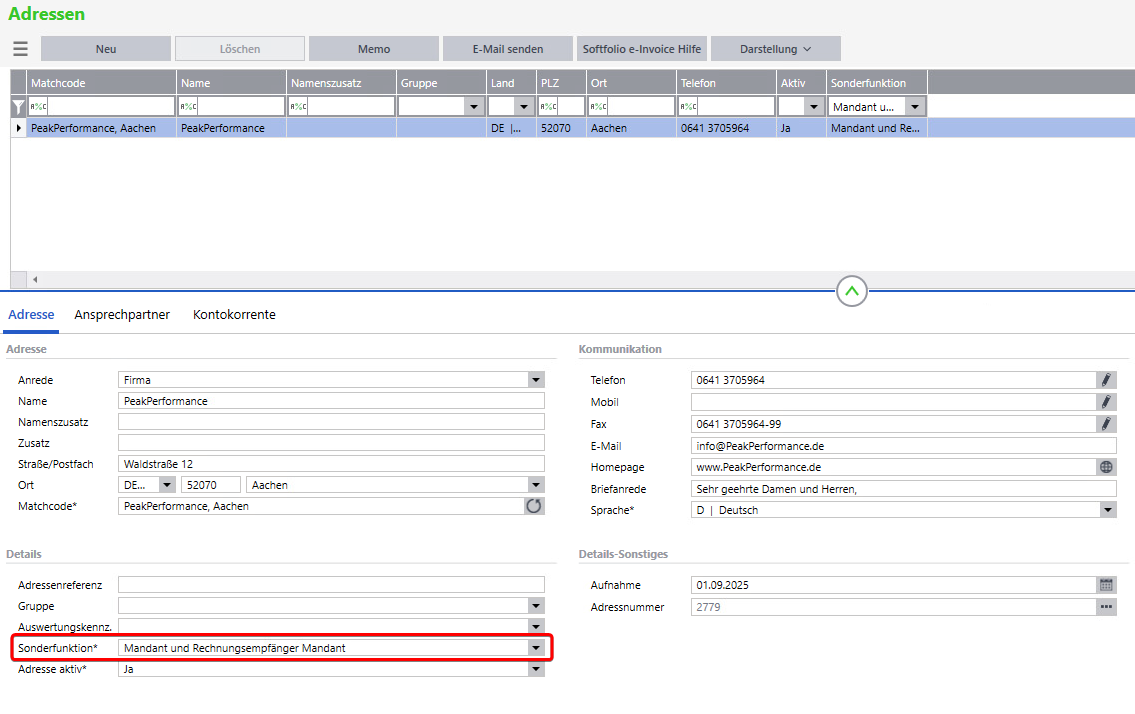Expand the Sonderfunktion dropdown in Details
This screenshot has width=1135, height=714.
point(536,648)
